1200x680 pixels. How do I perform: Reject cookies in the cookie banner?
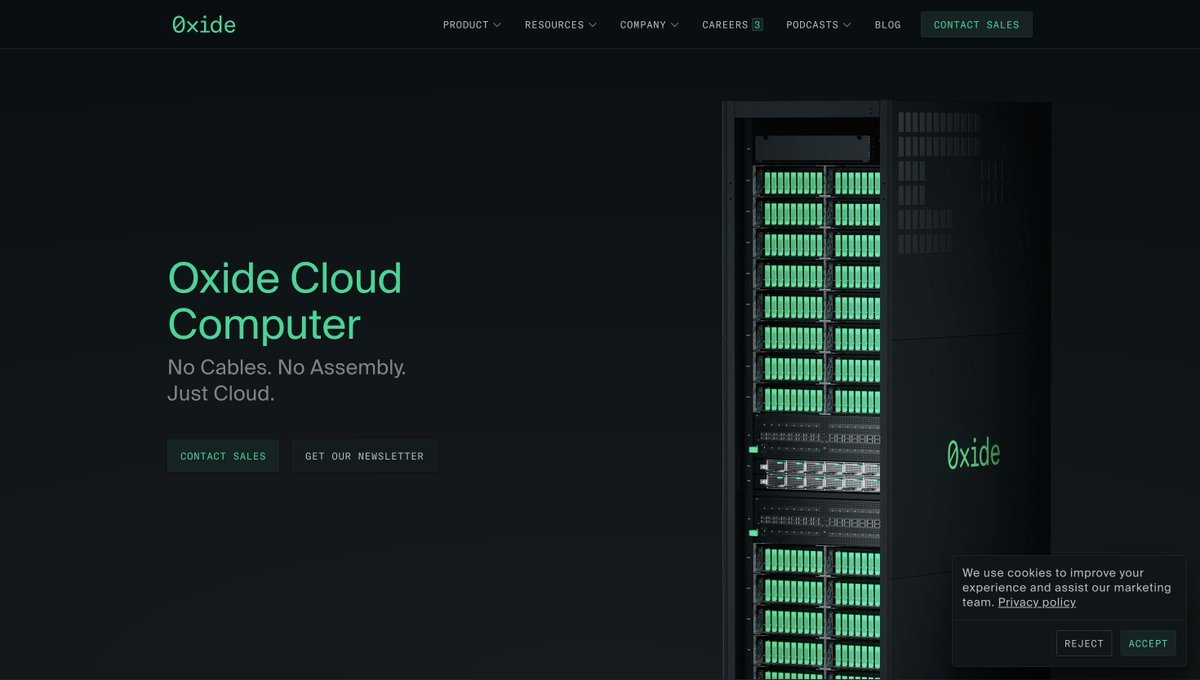point(1084,643)
